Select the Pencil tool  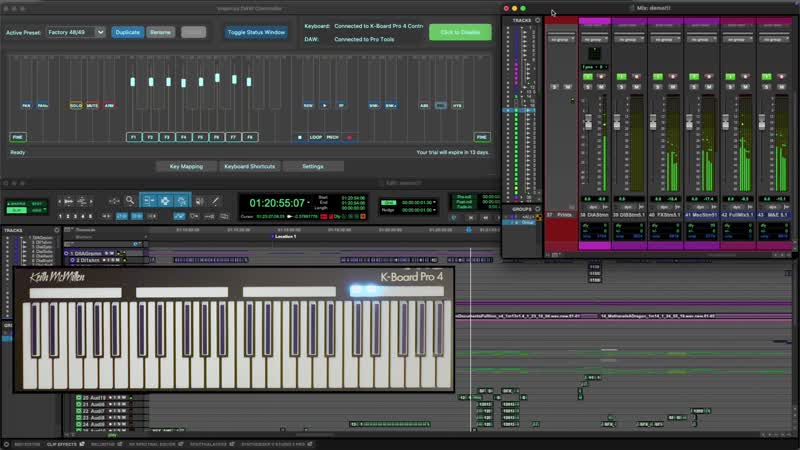coord(216,201)
